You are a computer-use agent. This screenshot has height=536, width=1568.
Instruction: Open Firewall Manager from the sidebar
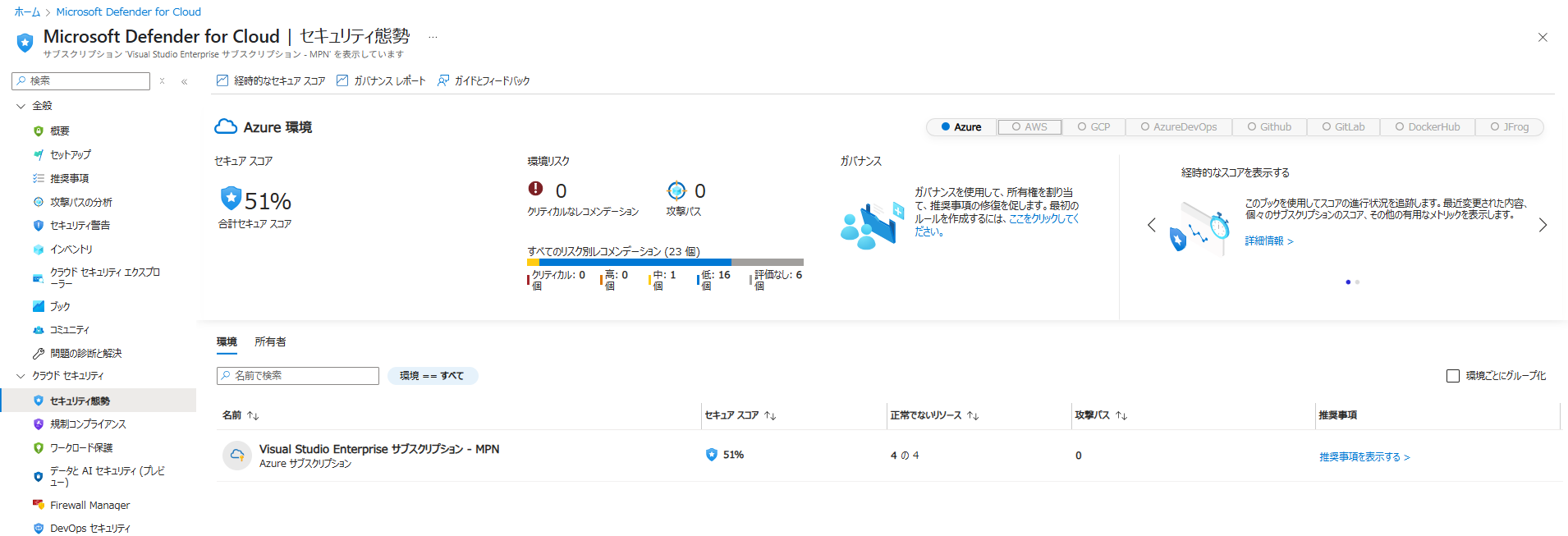coord(89,505)
